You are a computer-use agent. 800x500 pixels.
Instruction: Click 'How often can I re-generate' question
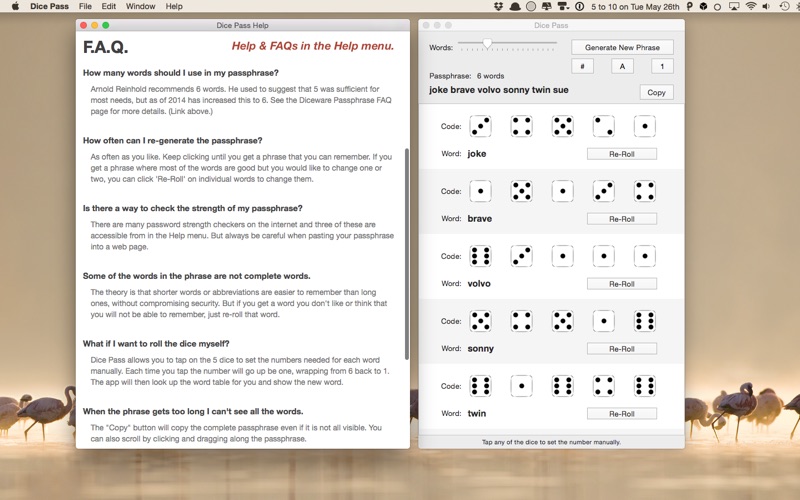pos(172,140)
